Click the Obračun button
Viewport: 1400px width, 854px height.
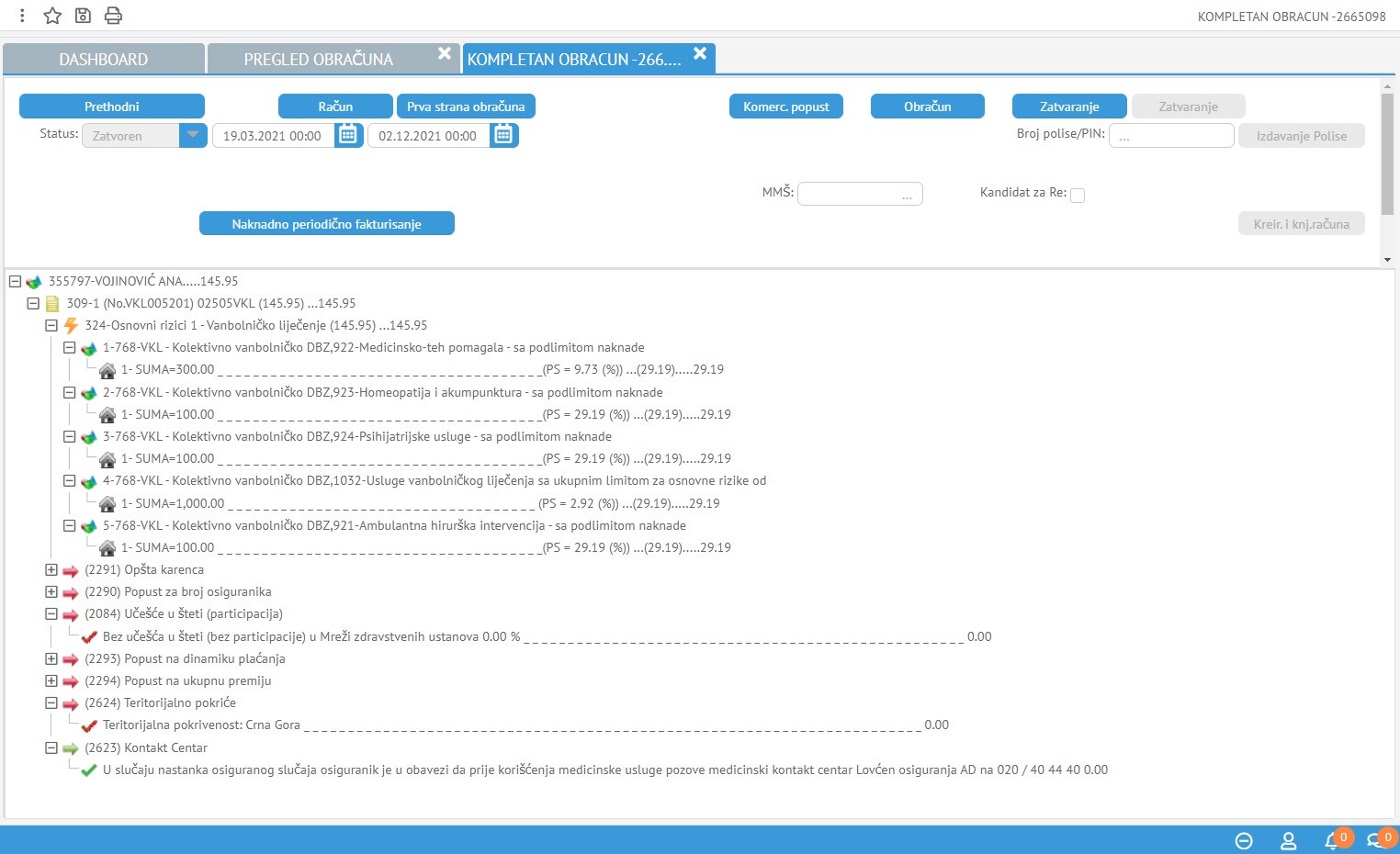(x=928, y=107)
